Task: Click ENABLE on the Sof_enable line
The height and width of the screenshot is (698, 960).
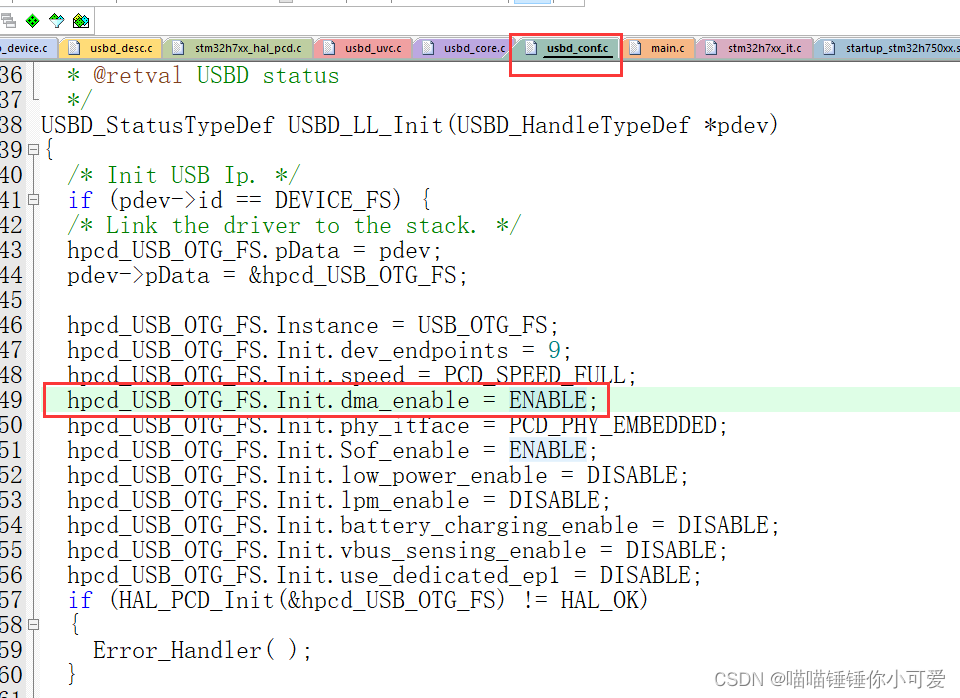Action: (x=547, y=451)
